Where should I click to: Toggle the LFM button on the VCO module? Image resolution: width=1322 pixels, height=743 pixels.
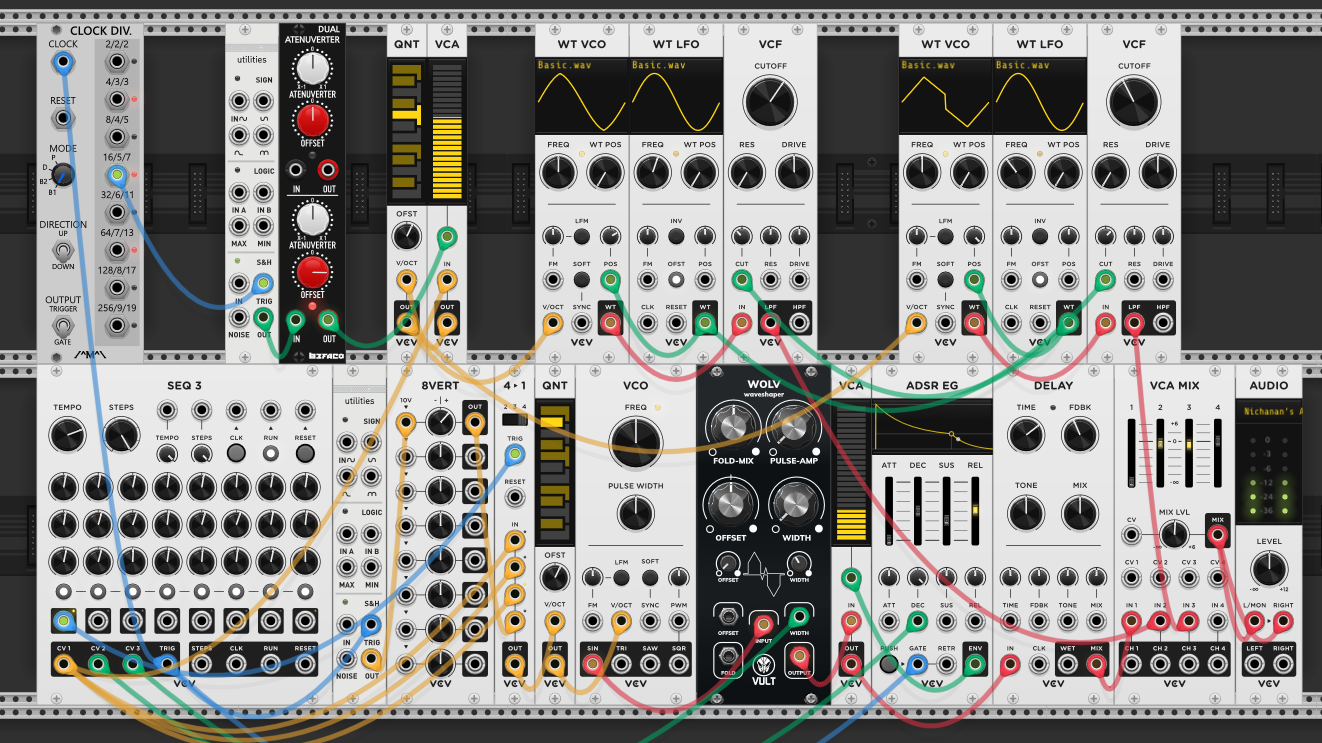tap(621, 577)
